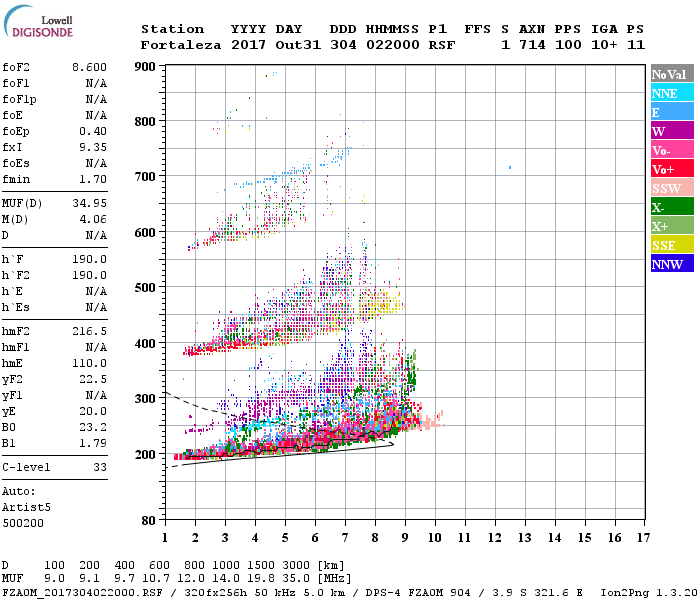Select the W purple legend swatch
The height and width of the screenshot is (600, 700).
click(x=672, y=131)
